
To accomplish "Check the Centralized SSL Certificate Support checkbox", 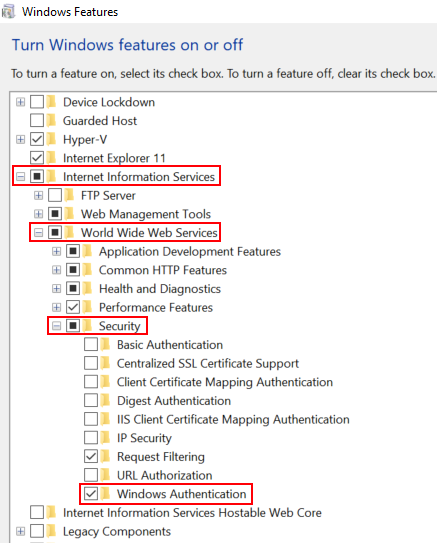I will [91, 363].
